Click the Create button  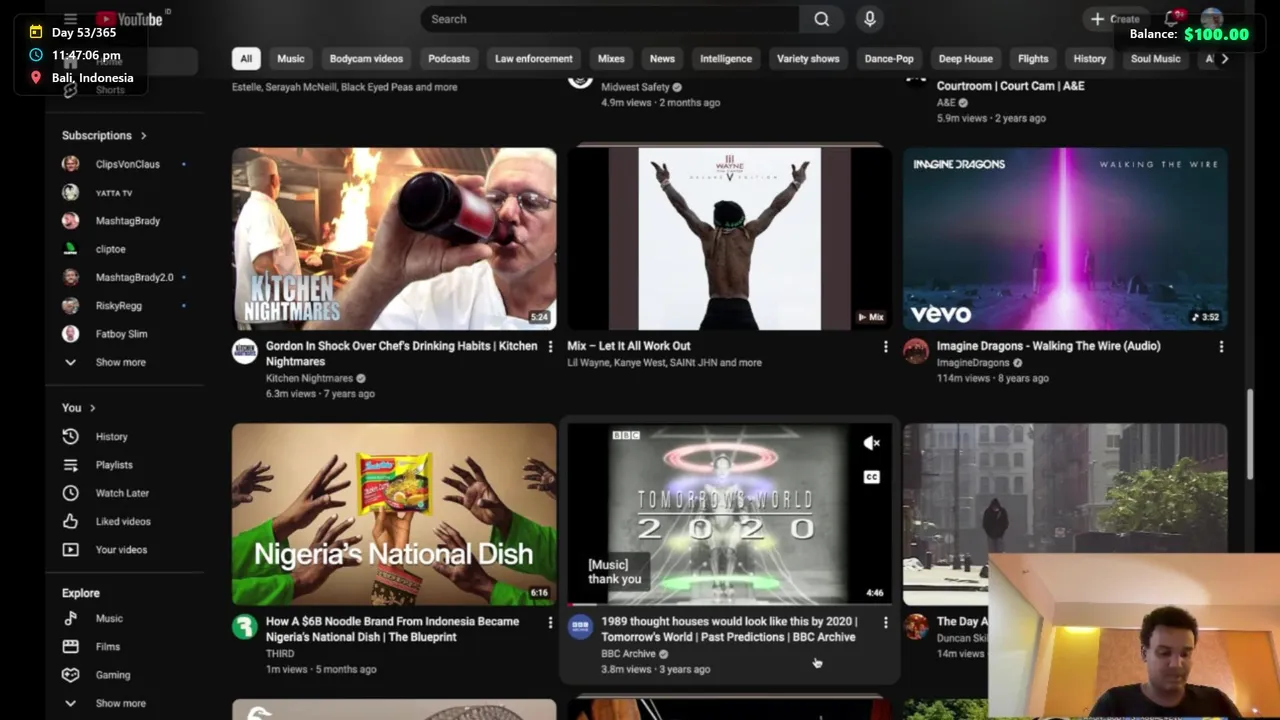(1115, 19)
